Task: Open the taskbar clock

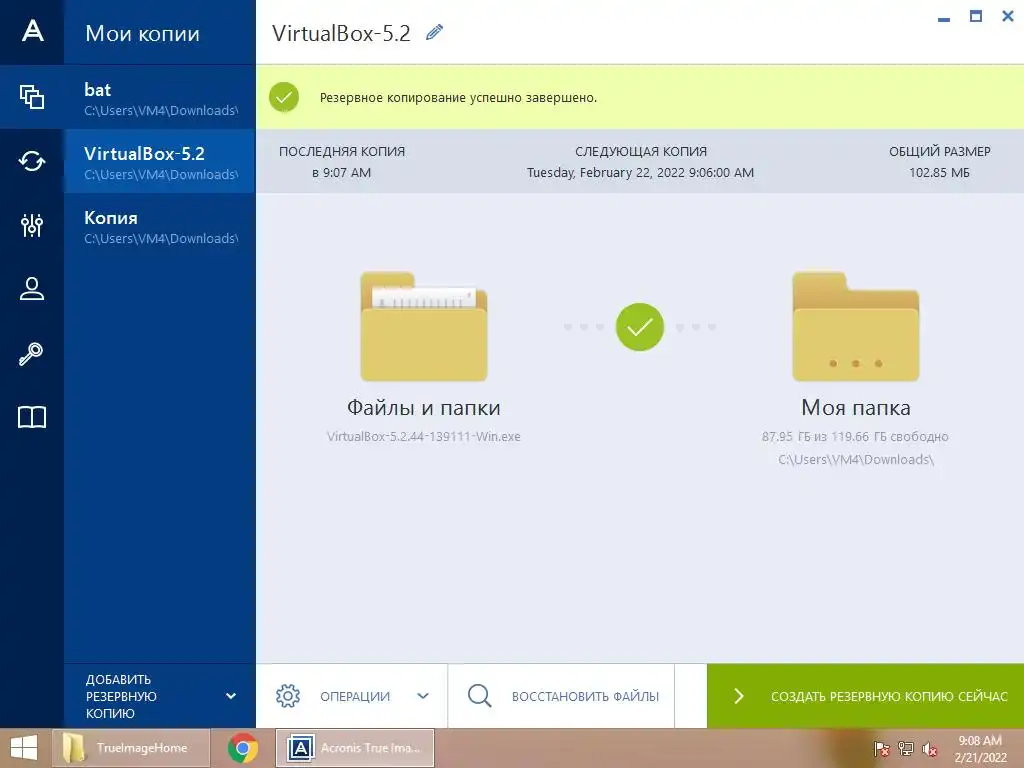Action: click(980, 749)
